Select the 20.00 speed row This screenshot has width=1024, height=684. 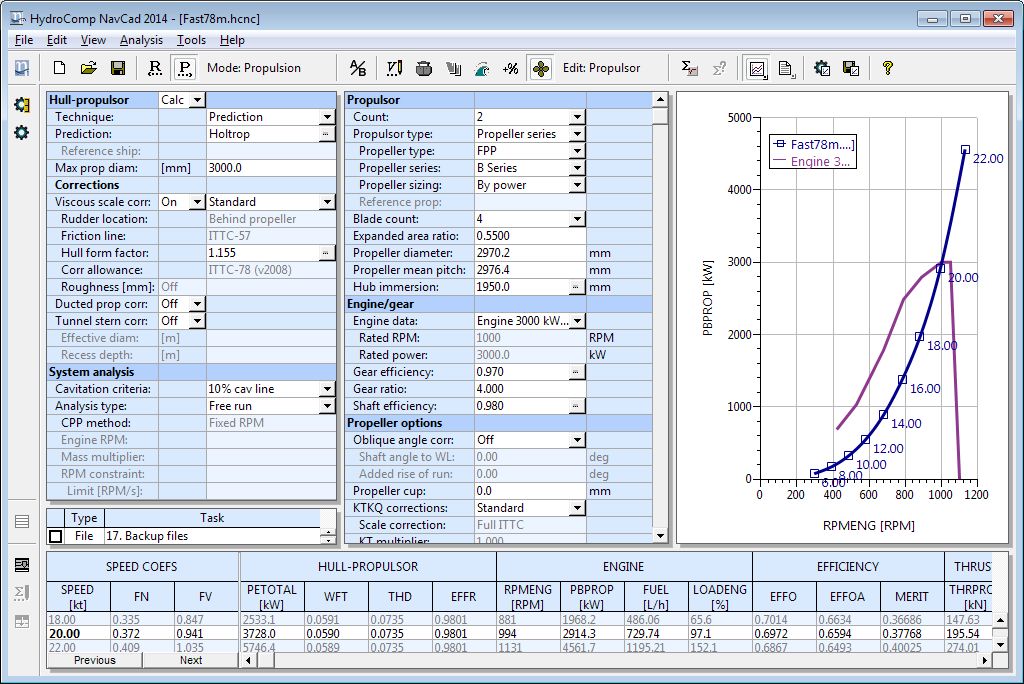pyautogui.click(x=520, y=634)
